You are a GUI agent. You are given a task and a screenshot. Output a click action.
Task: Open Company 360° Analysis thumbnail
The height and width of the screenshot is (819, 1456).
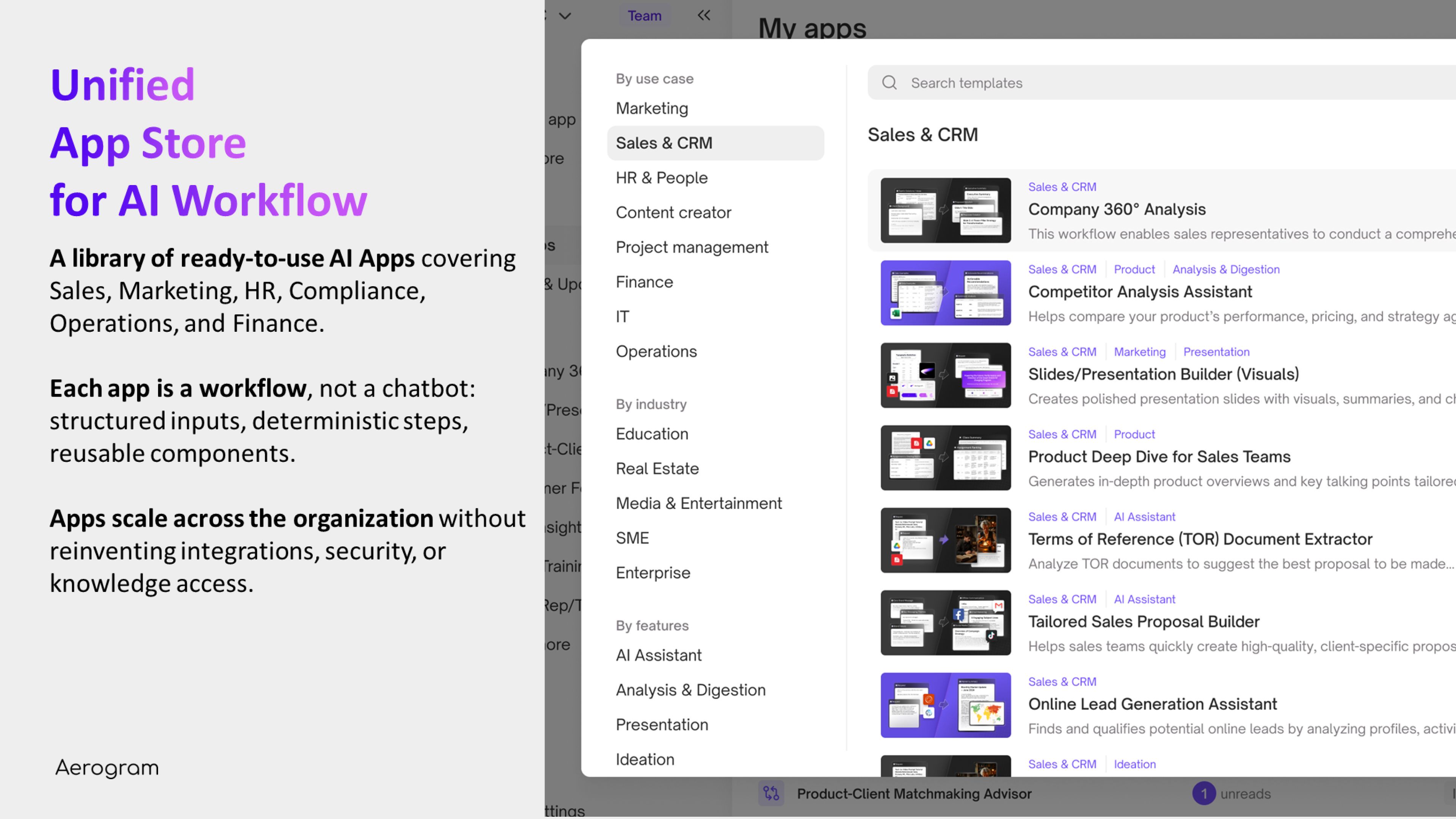pyautogui.click(x=945, y=210)
